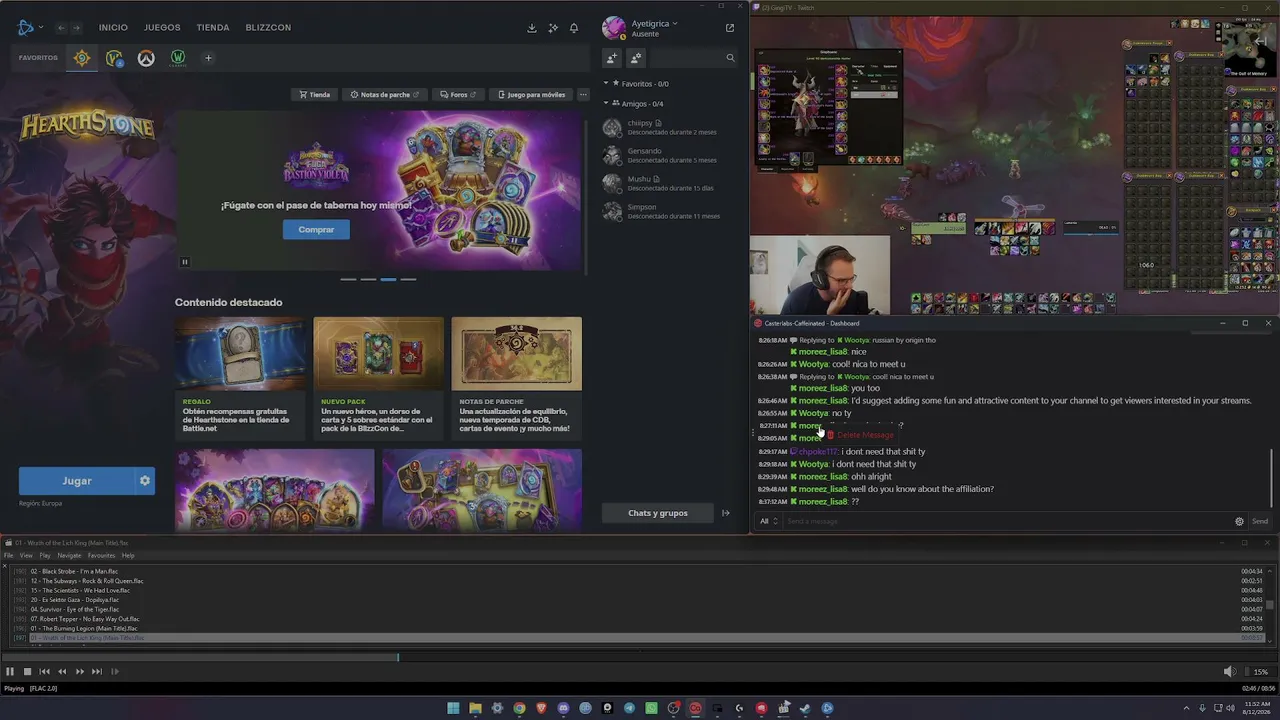The height and width of the screenshot is (720, 1280).
Task: Open the Foros link for Hearthstone
Action: (458, 95)
